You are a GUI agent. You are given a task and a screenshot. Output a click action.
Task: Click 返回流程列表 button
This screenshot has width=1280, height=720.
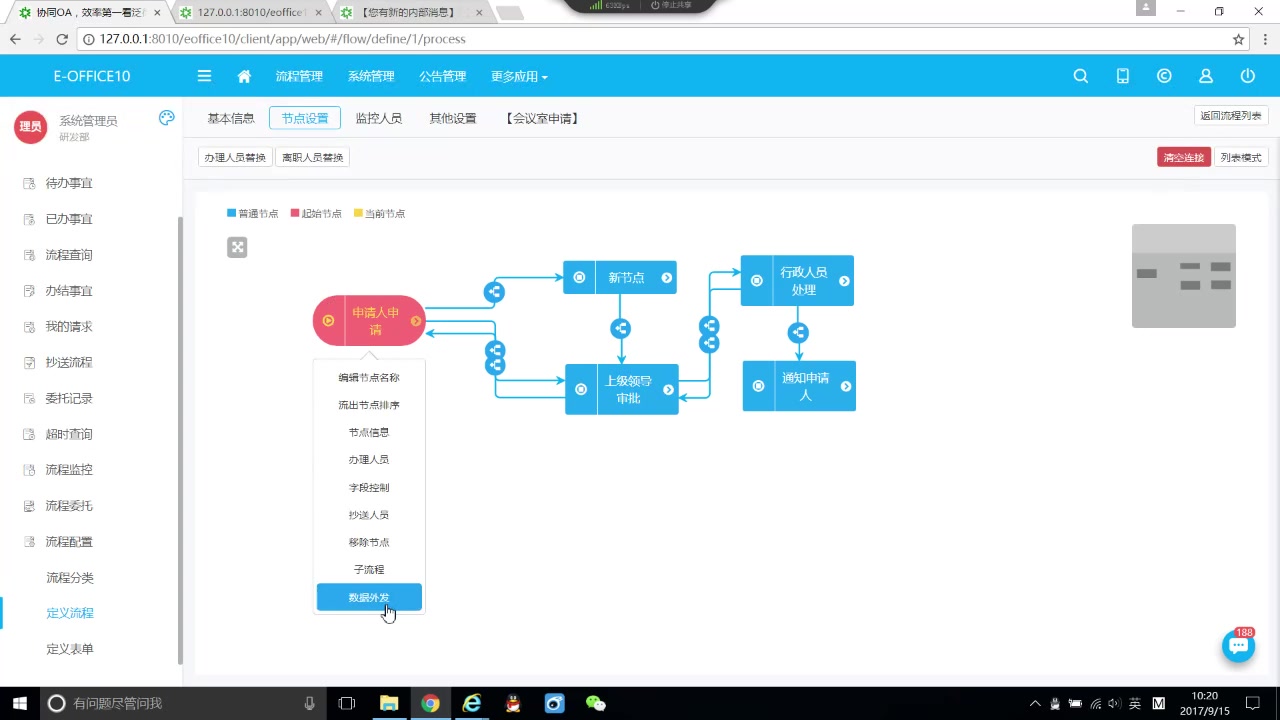click(1231, 115)
